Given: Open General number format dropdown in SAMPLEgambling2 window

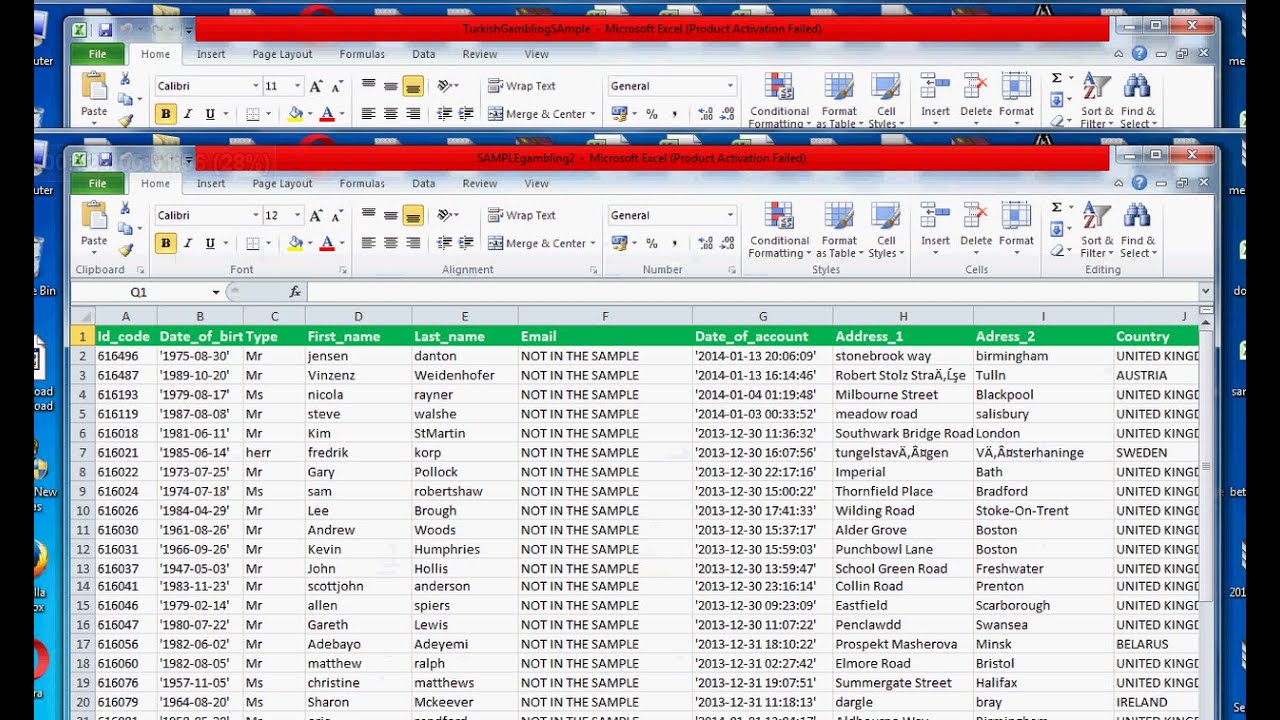Looking at the screenshot, I should 731,215.
